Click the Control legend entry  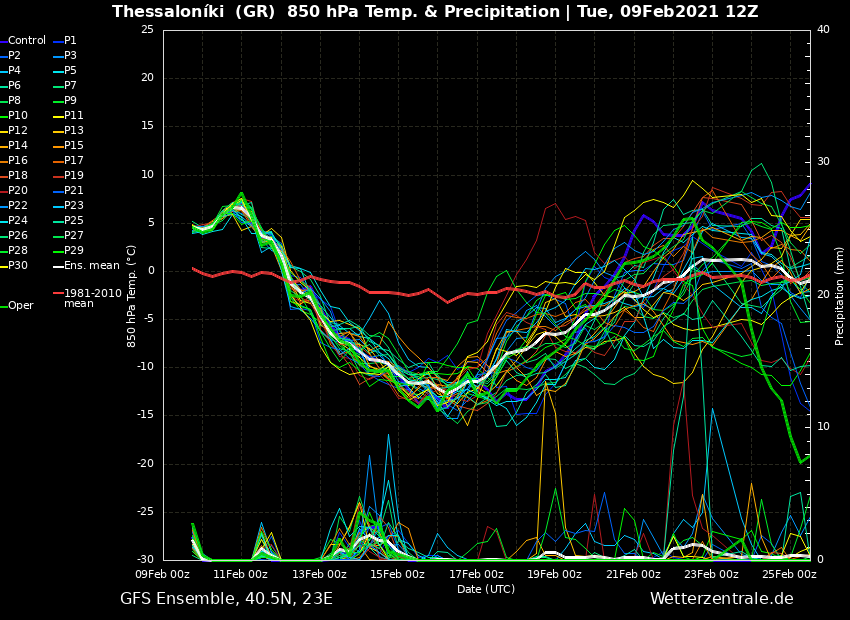[x=27, y=41]
